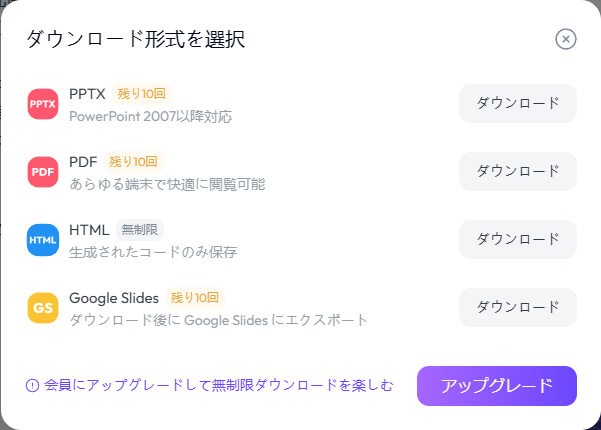Click the purple アップグレード button
Screen dimensions: 601x430
coord(496,386)
